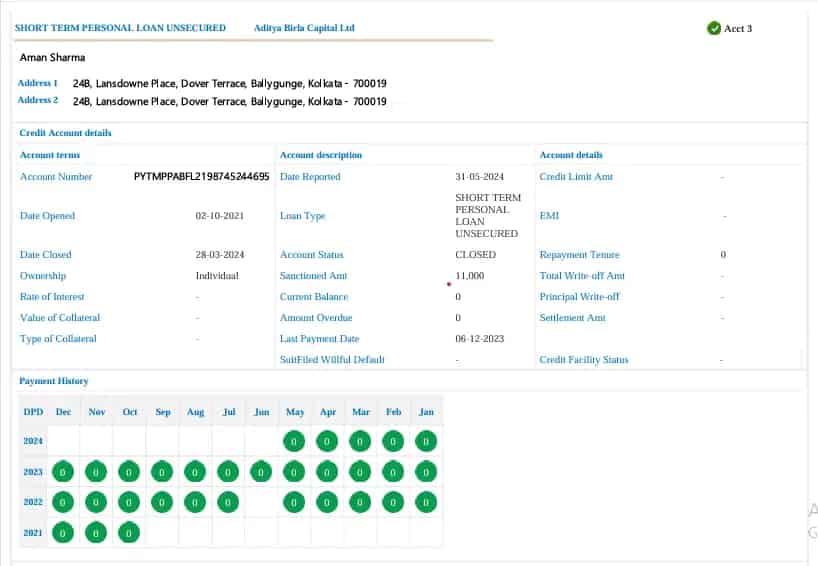Select the January 2024 DPD green circle

pyautogui.click(x=426, y=441)
